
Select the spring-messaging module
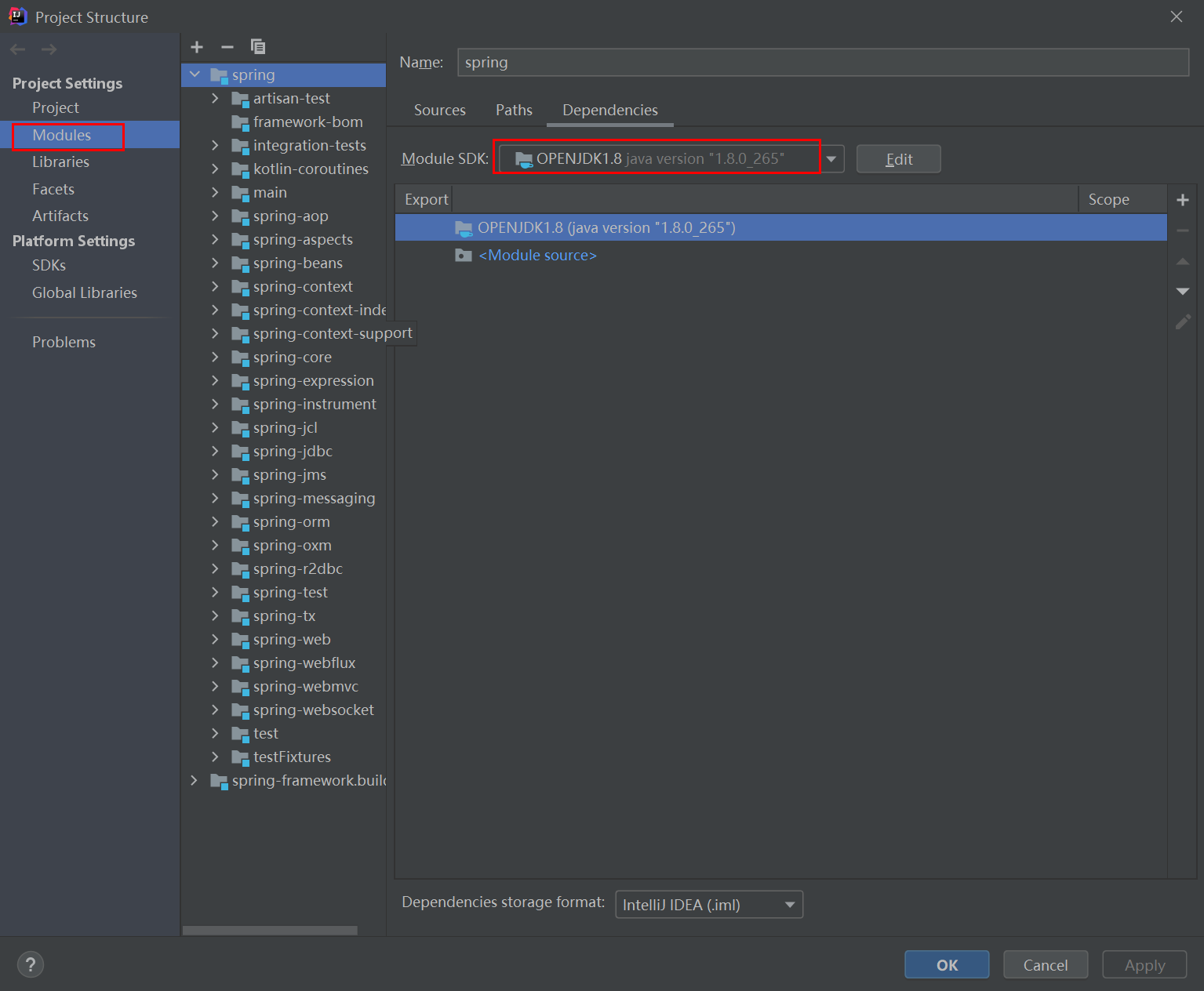[x=314, y=498]
